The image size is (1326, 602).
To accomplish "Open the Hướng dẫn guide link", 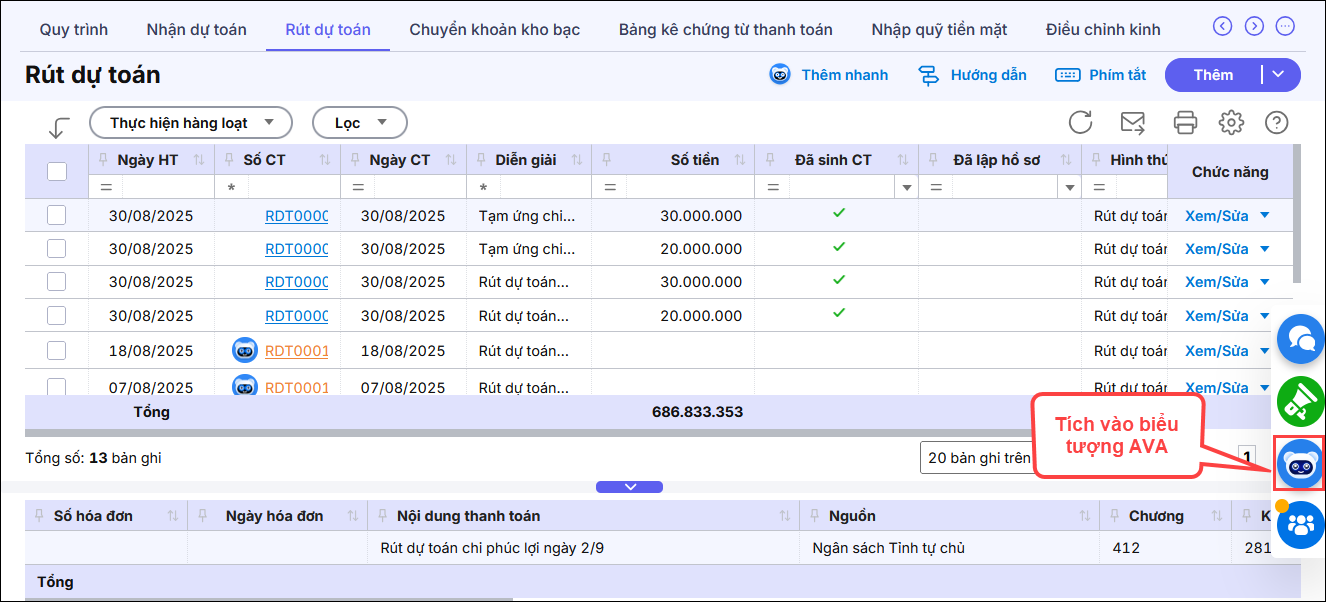I will pyautogui.click(x=973, y=75).
